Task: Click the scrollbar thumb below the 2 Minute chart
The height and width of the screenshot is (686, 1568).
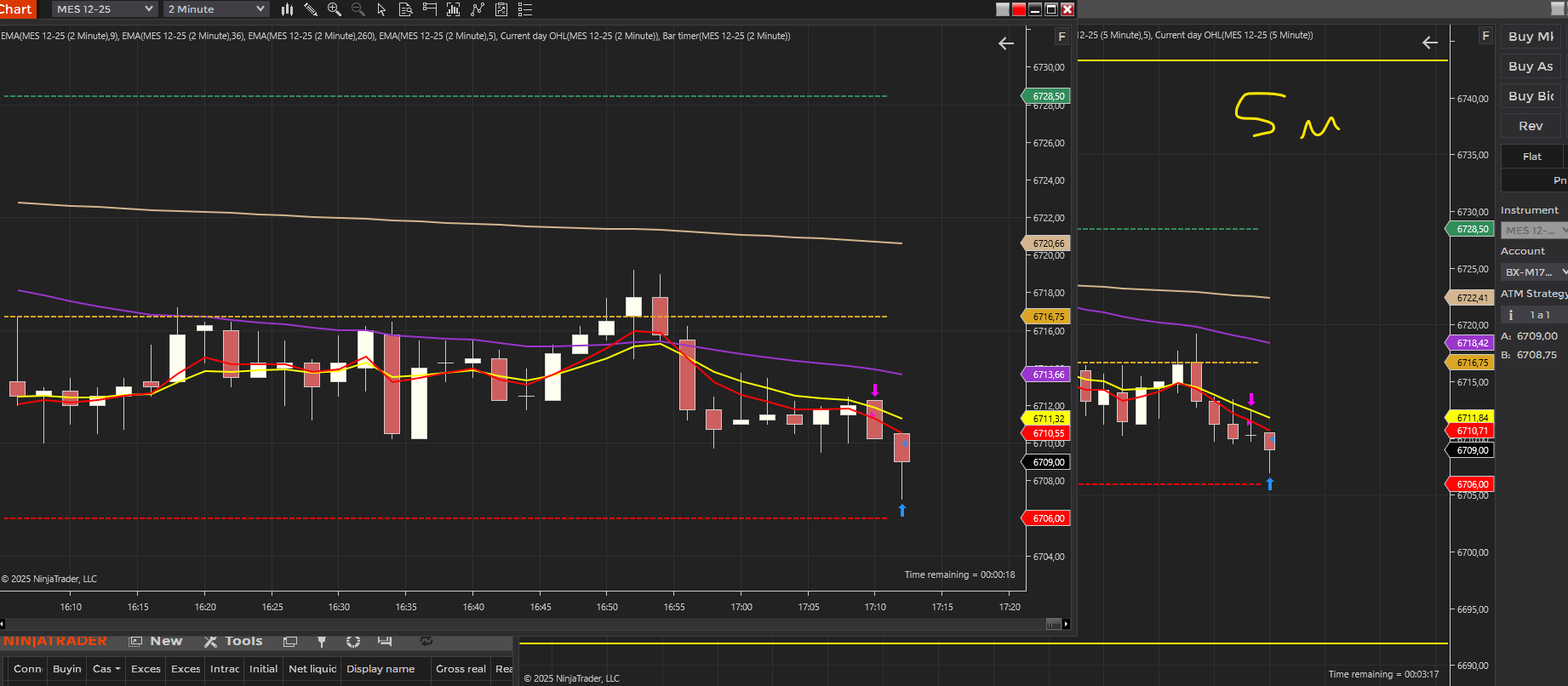Action: [x=1053, y=624]
